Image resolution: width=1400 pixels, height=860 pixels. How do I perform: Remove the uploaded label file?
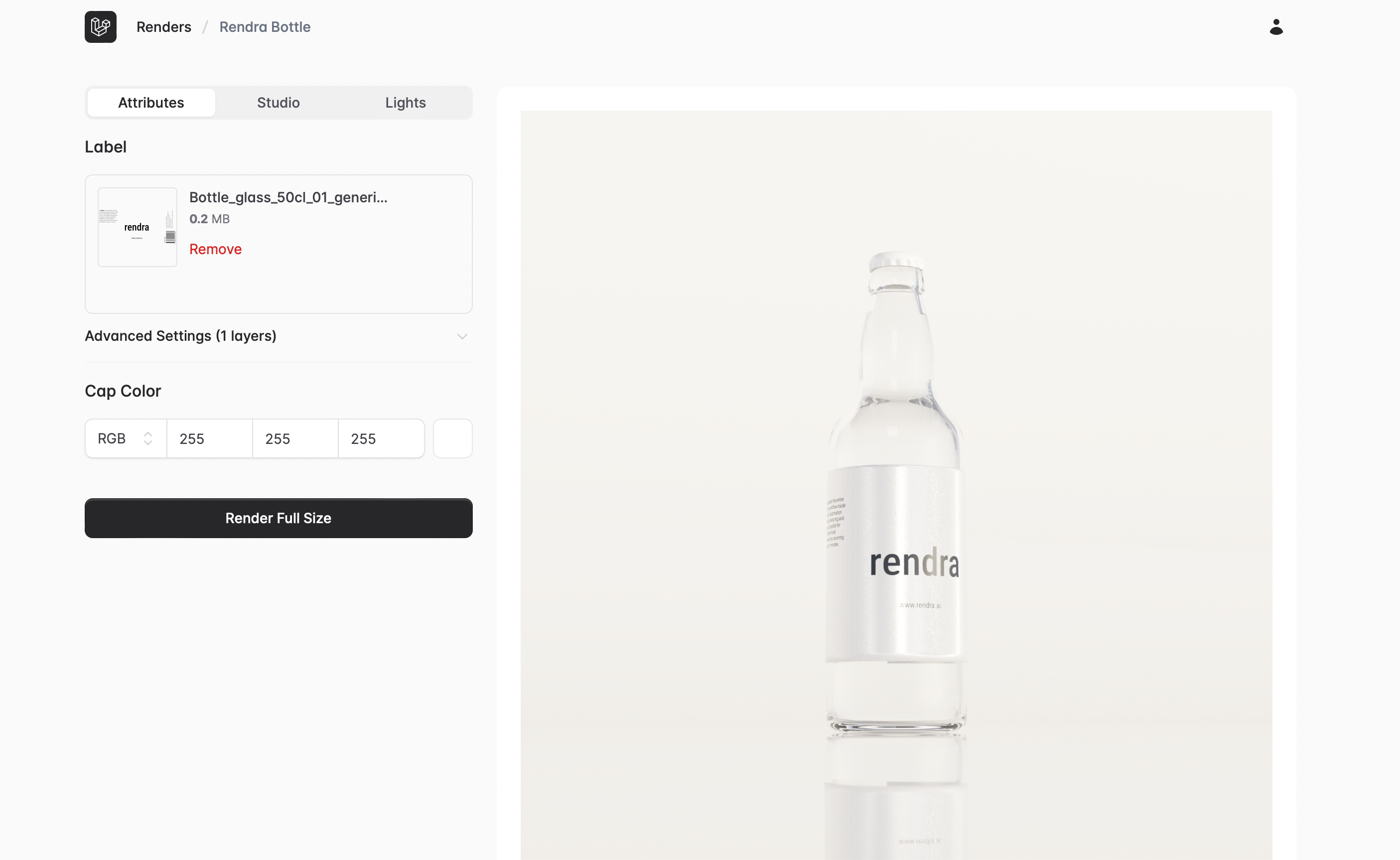pos(215,249)
